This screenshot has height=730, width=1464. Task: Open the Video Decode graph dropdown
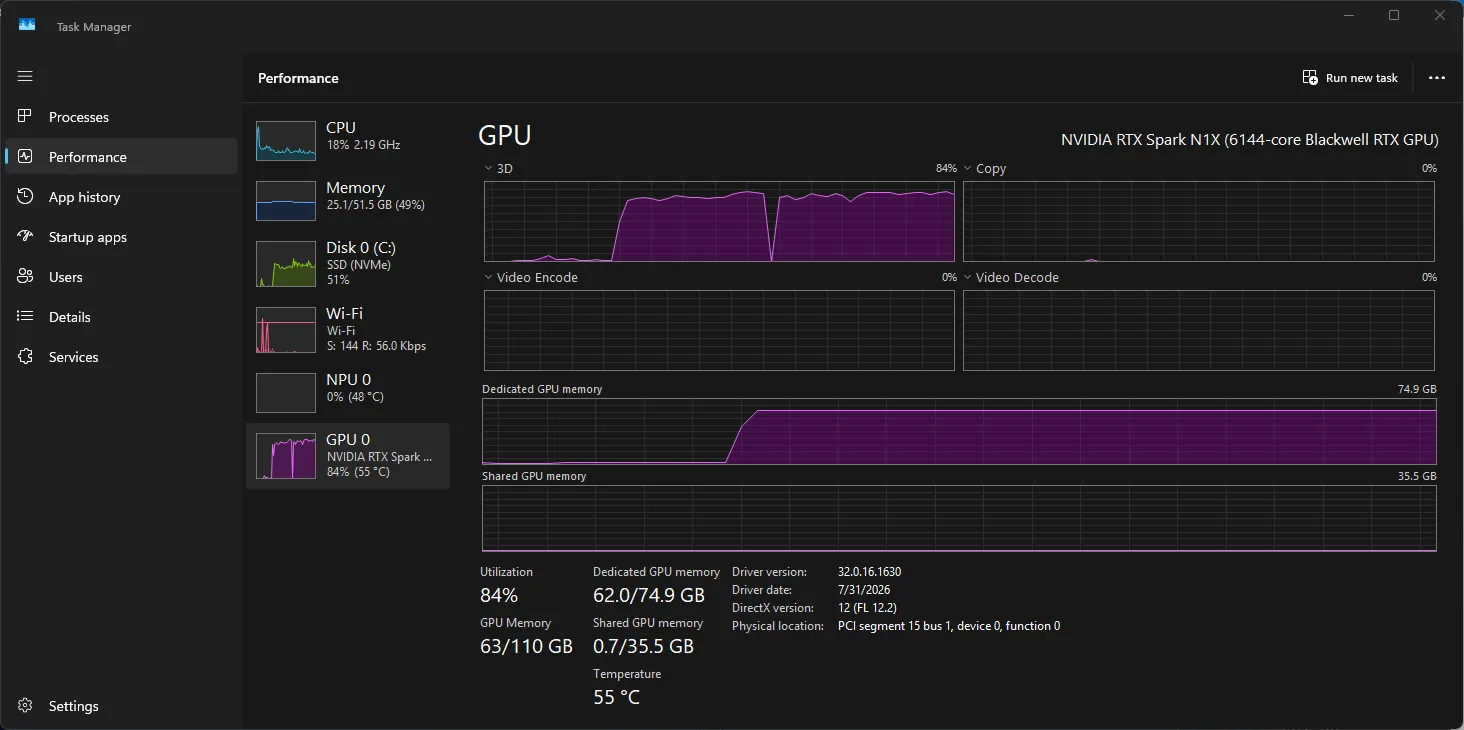point(967,278)
